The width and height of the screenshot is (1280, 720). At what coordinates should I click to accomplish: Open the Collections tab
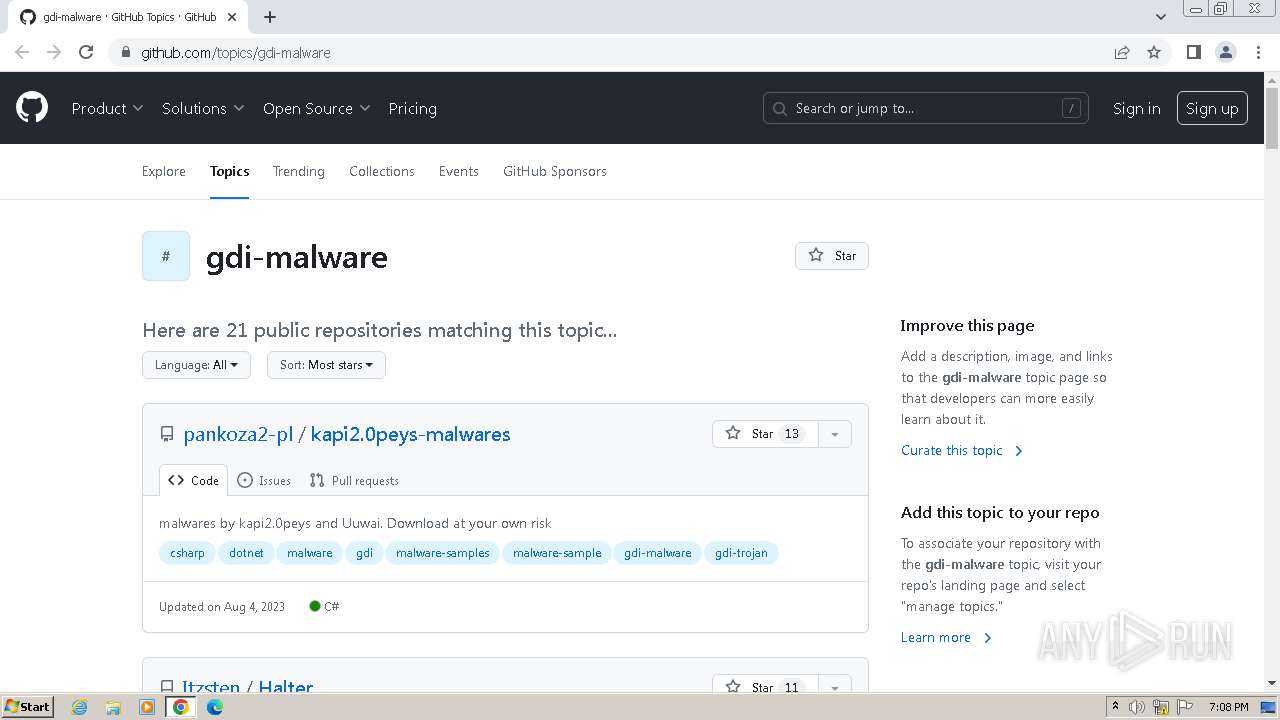click(x=382, y=171)
